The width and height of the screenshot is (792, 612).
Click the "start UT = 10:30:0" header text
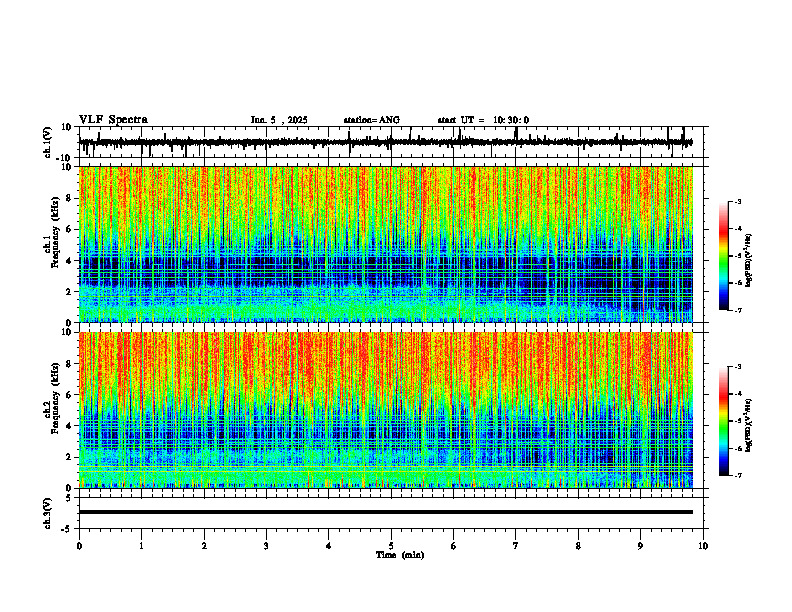tap(483, 120)
